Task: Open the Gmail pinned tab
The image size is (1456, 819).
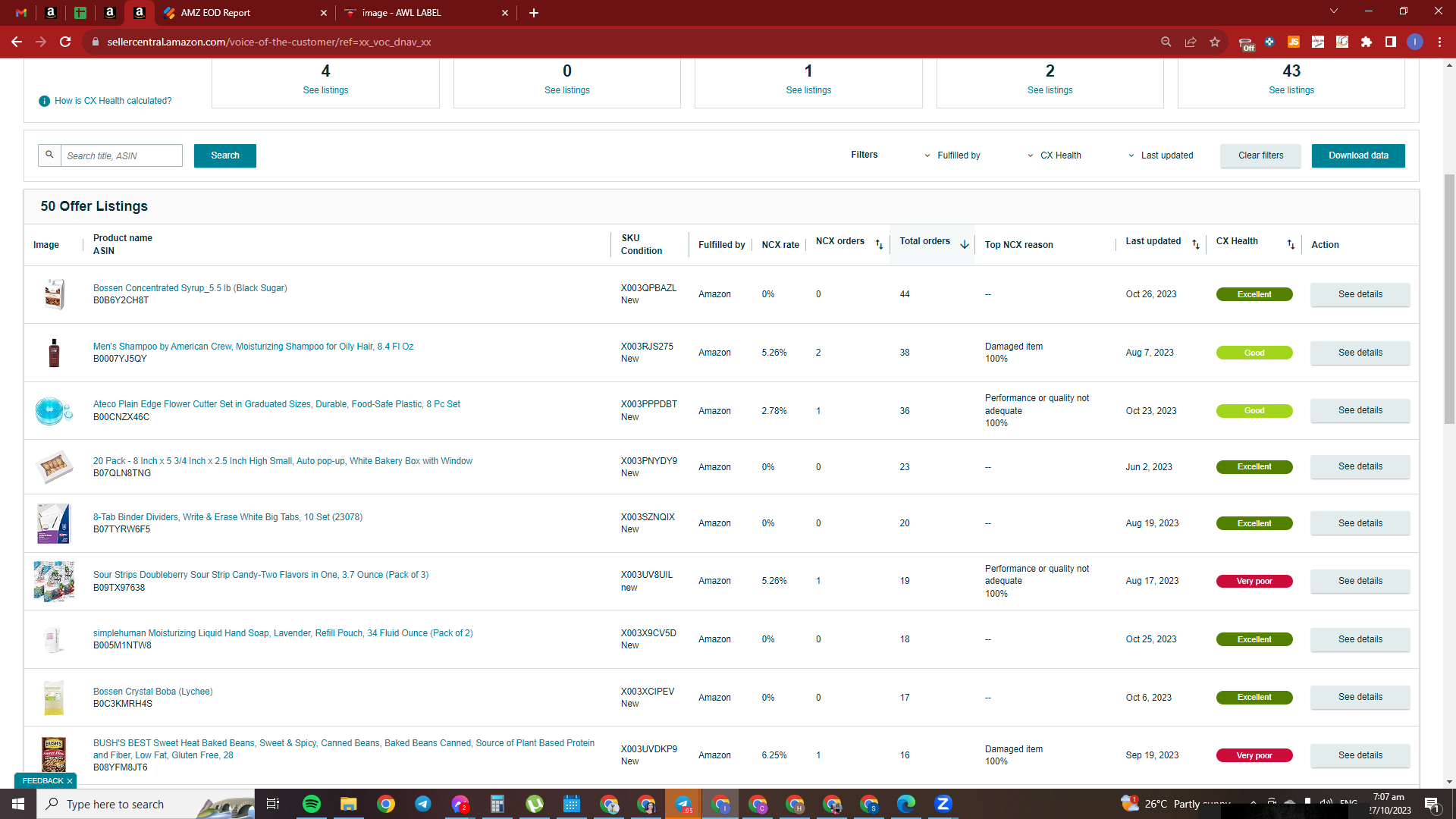Action: click(21, 13)
